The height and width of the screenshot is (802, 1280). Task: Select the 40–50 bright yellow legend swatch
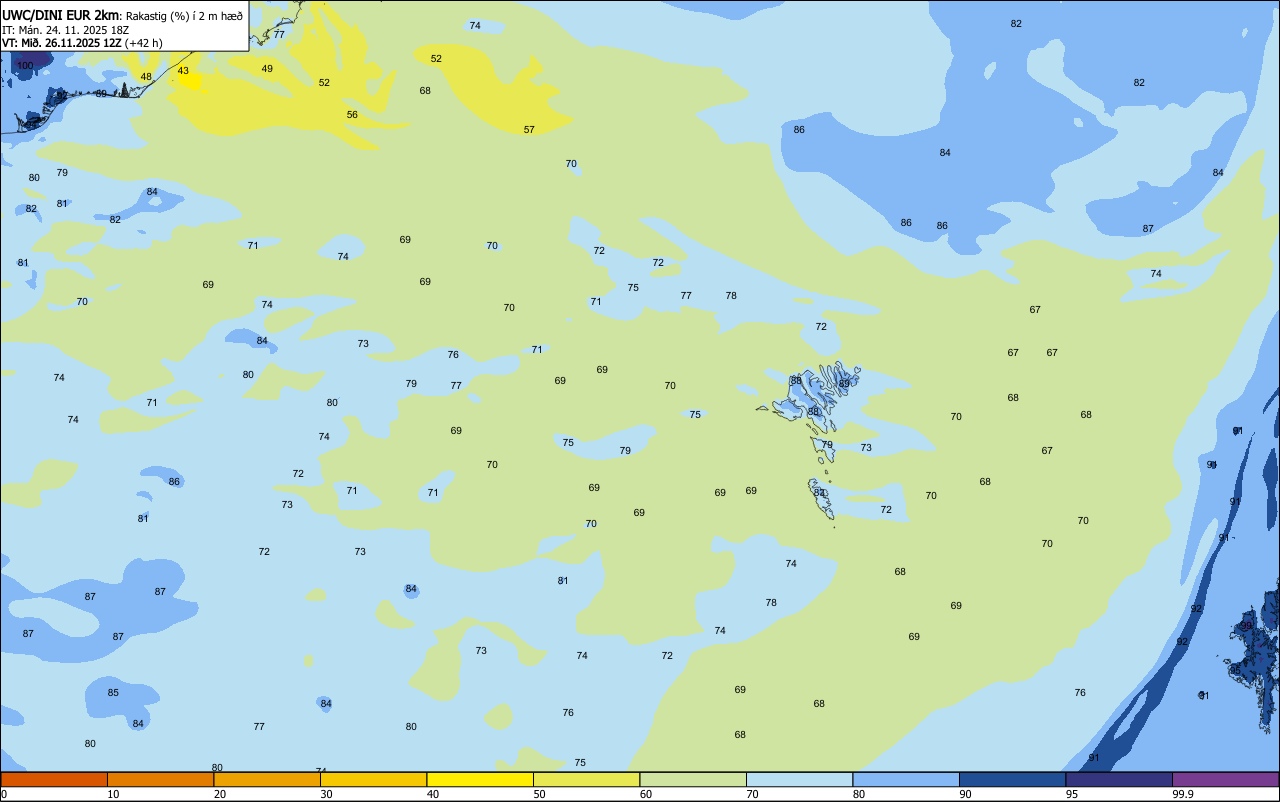pos(480,779)
